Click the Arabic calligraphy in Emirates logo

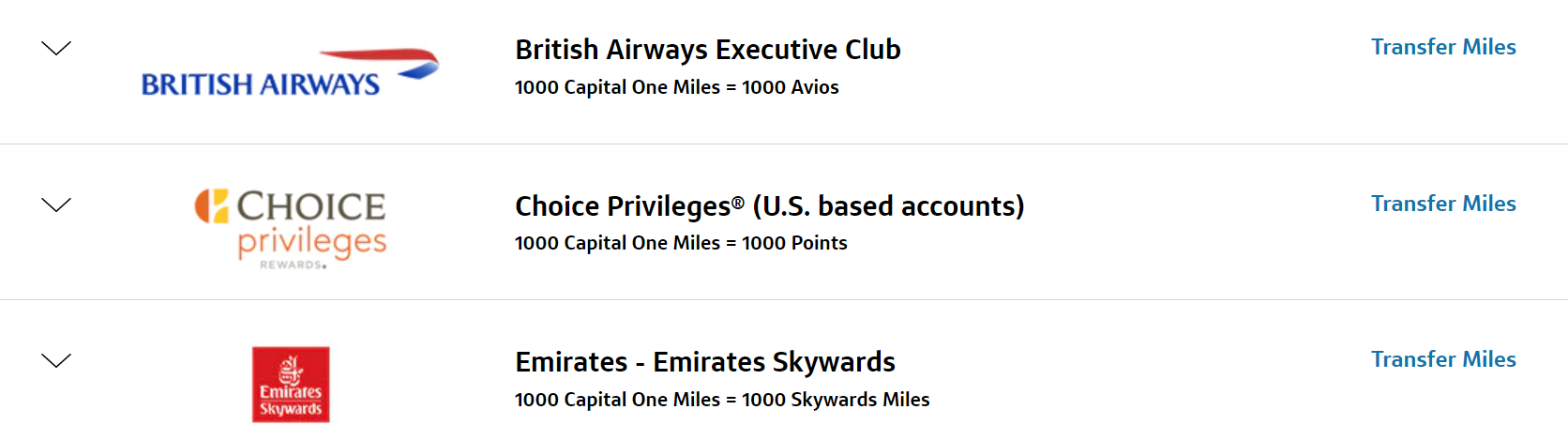(x=291, y=369)
